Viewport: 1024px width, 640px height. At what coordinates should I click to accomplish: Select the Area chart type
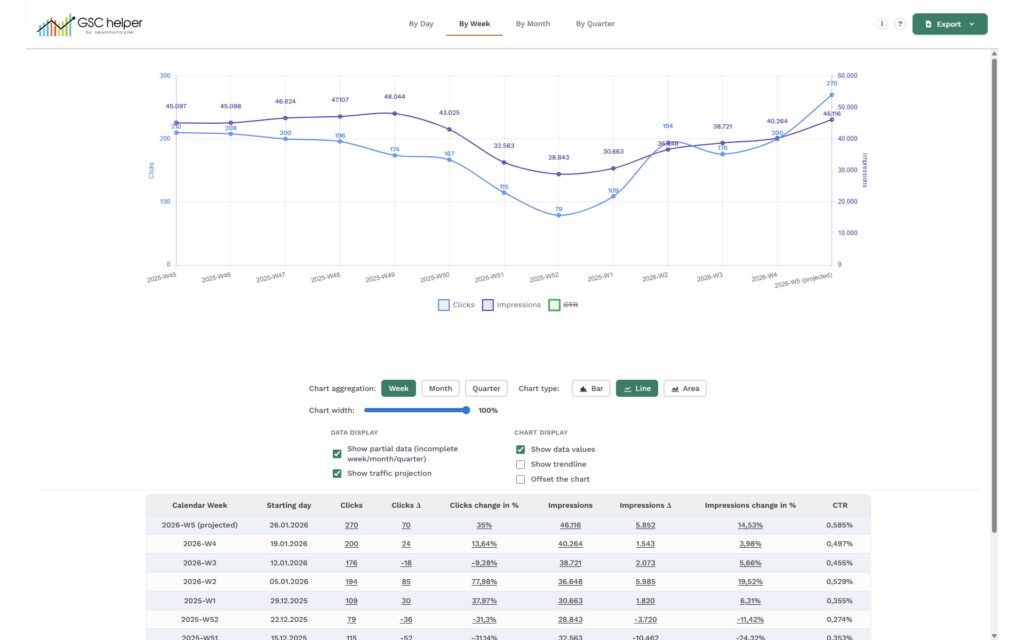pos(685,388)
